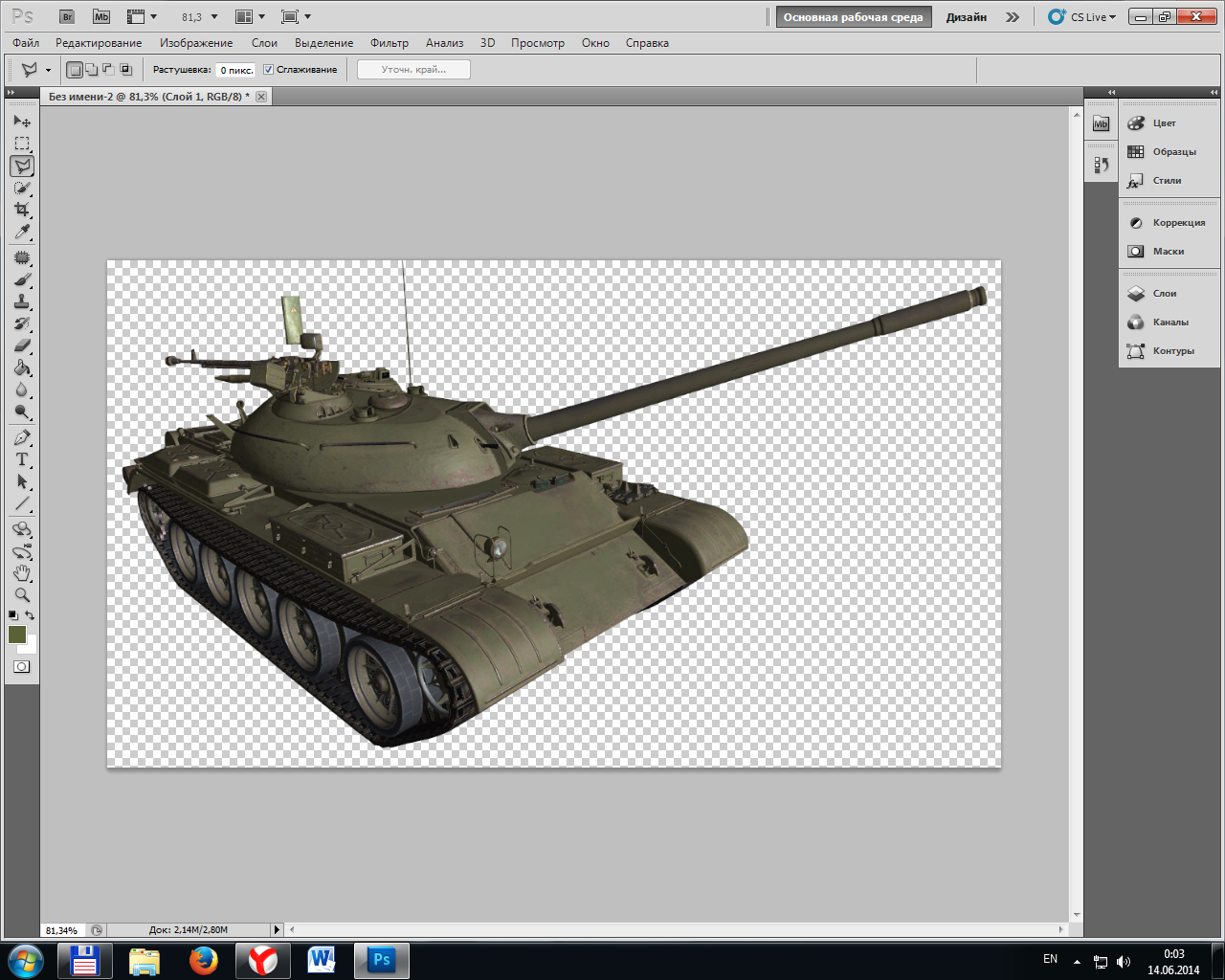Select the Pen tool

pyautogui.click(x=22, y=438)
